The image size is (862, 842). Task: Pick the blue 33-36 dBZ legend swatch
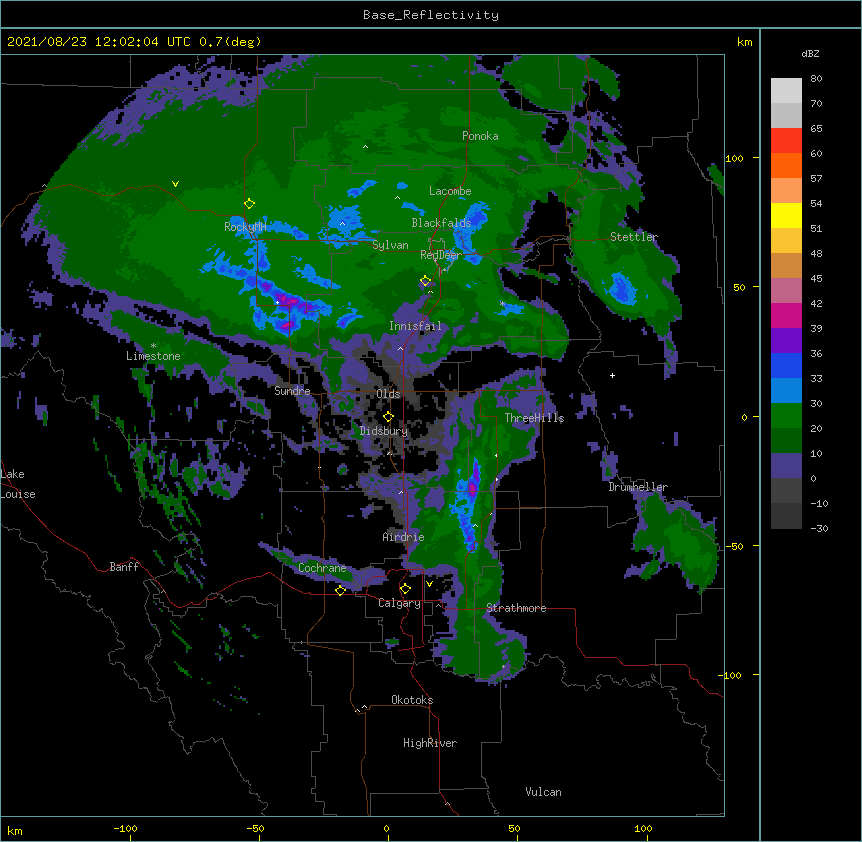coord(786,365)
